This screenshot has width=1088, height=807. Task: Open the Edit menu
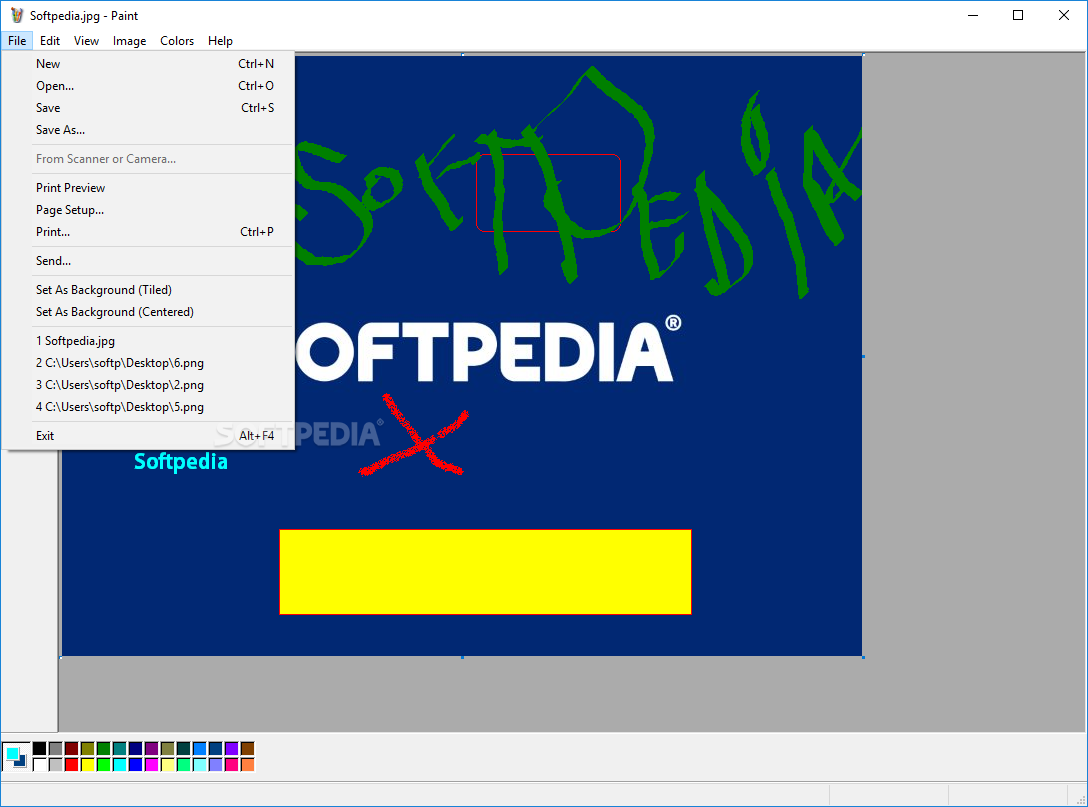pyautogui.click(x=50, y=41)
